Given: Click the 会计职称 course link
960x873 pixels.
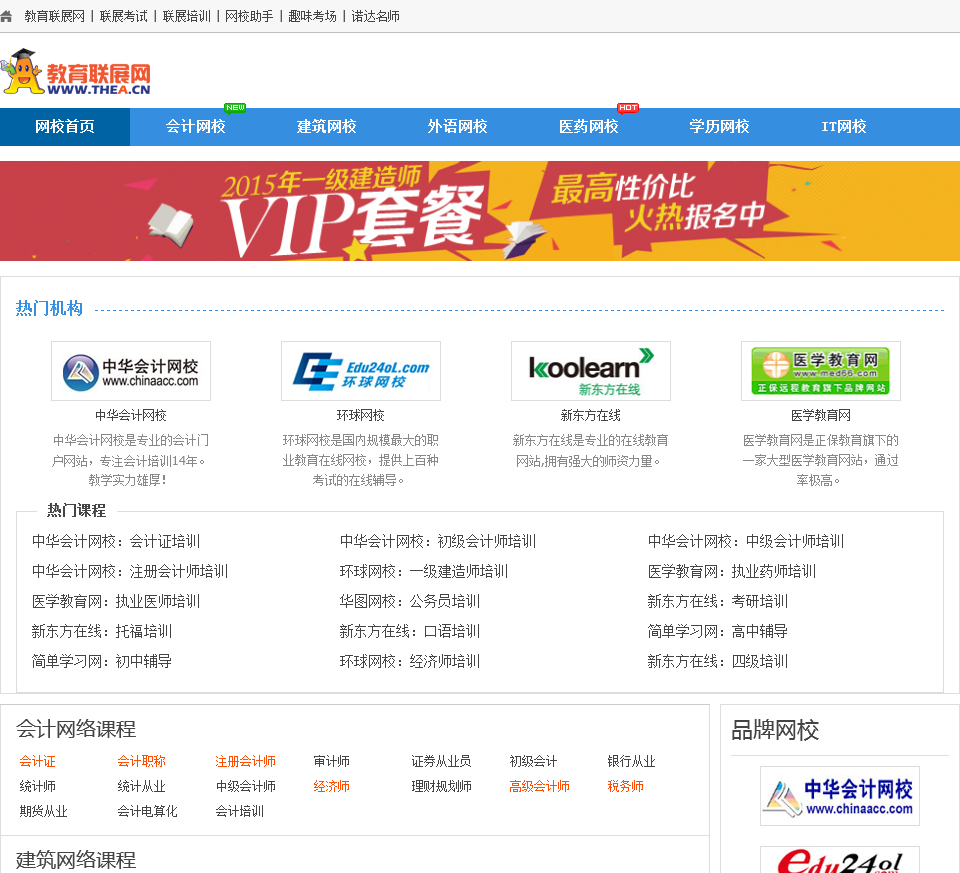Looking at the screenshot, I should (x=141, y=762).
